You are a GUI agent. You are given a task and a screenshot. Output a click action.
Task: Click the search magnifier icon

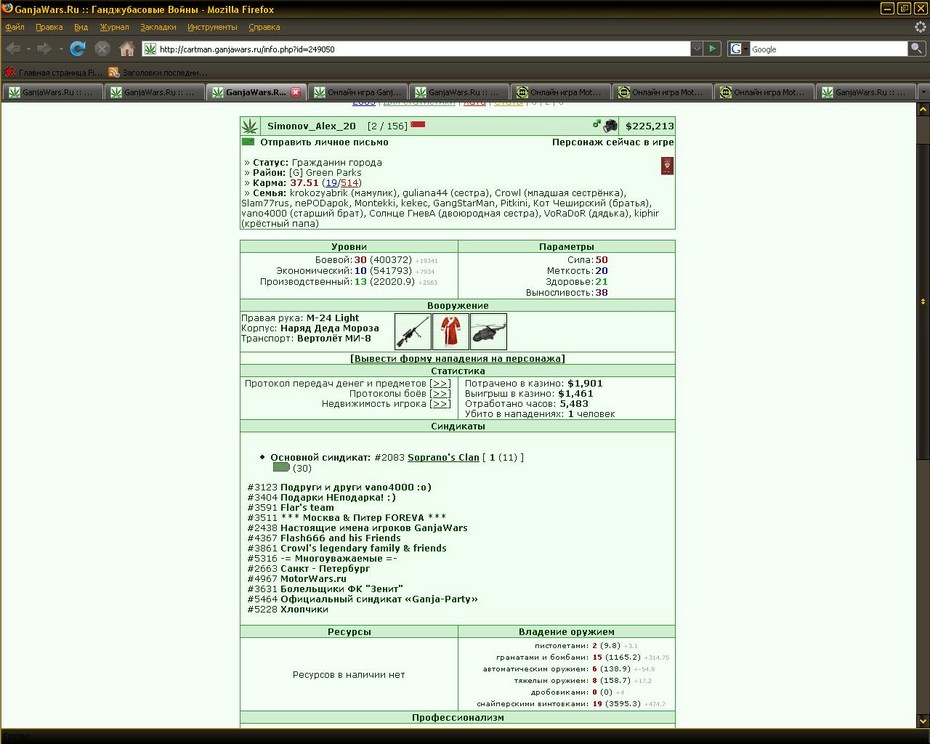pyautogui.click(x=916, y=49)
